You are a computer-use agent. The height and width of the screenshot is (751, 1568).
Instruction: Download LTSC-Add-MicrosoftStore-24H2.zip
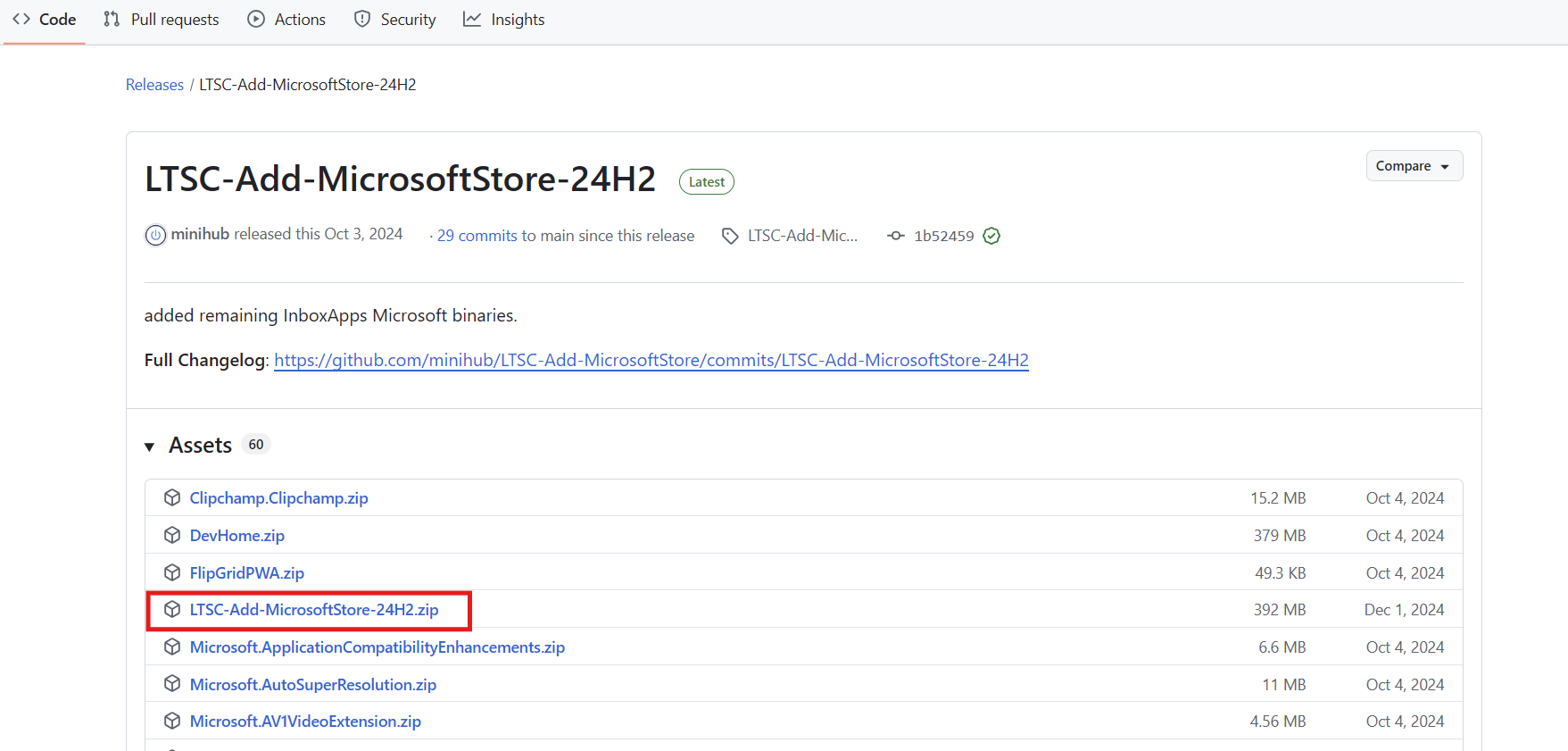(x=314, y=610)
